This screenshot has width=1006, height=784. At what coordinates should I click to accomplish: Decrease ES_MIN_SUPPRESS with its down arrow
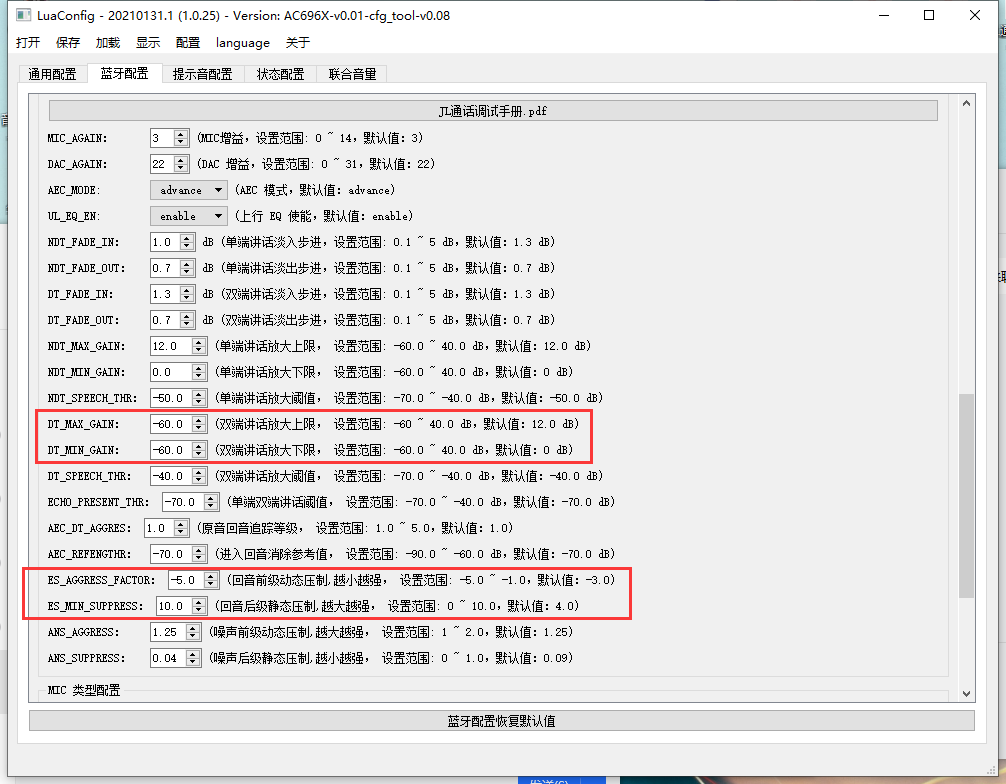[x=199, y=610]
